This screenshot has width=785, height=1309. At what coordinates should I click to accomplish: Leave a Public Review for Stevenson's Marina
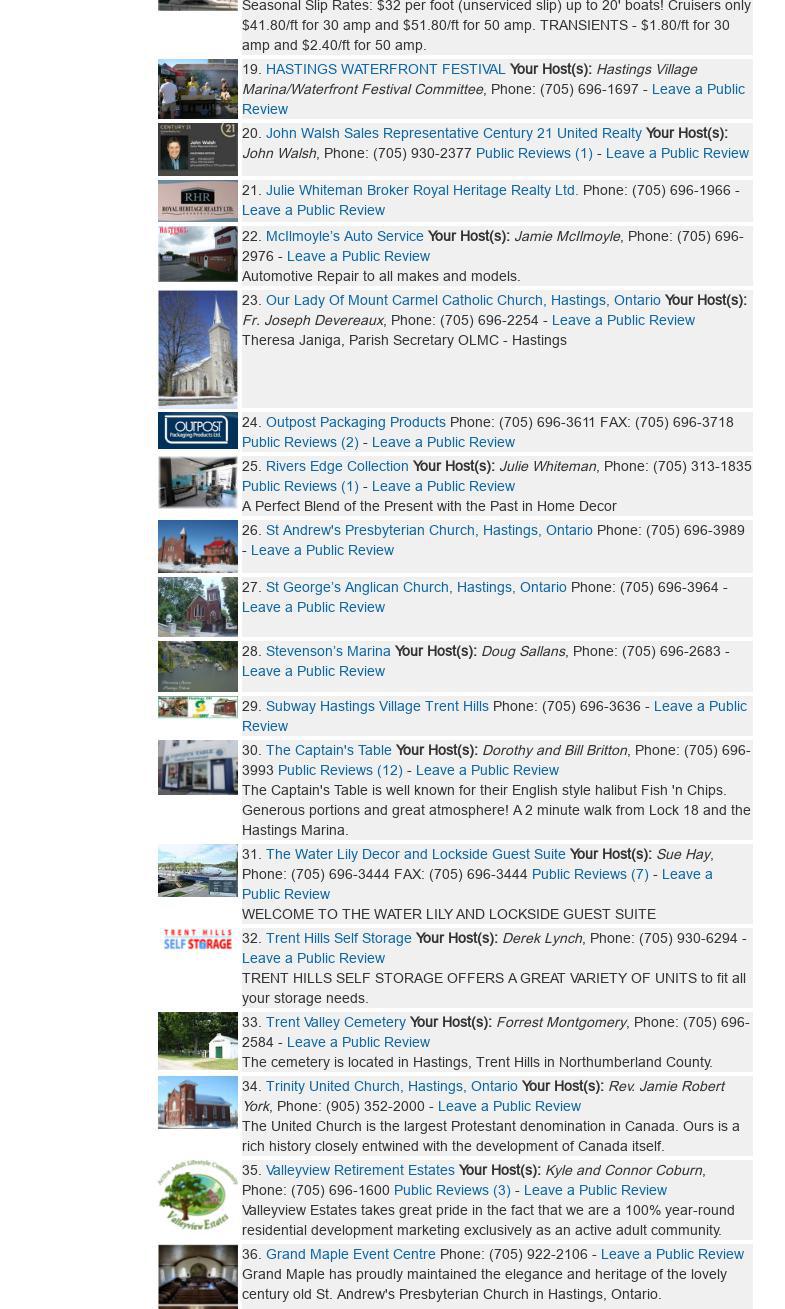pyautogui.click(x=313, y=671)
